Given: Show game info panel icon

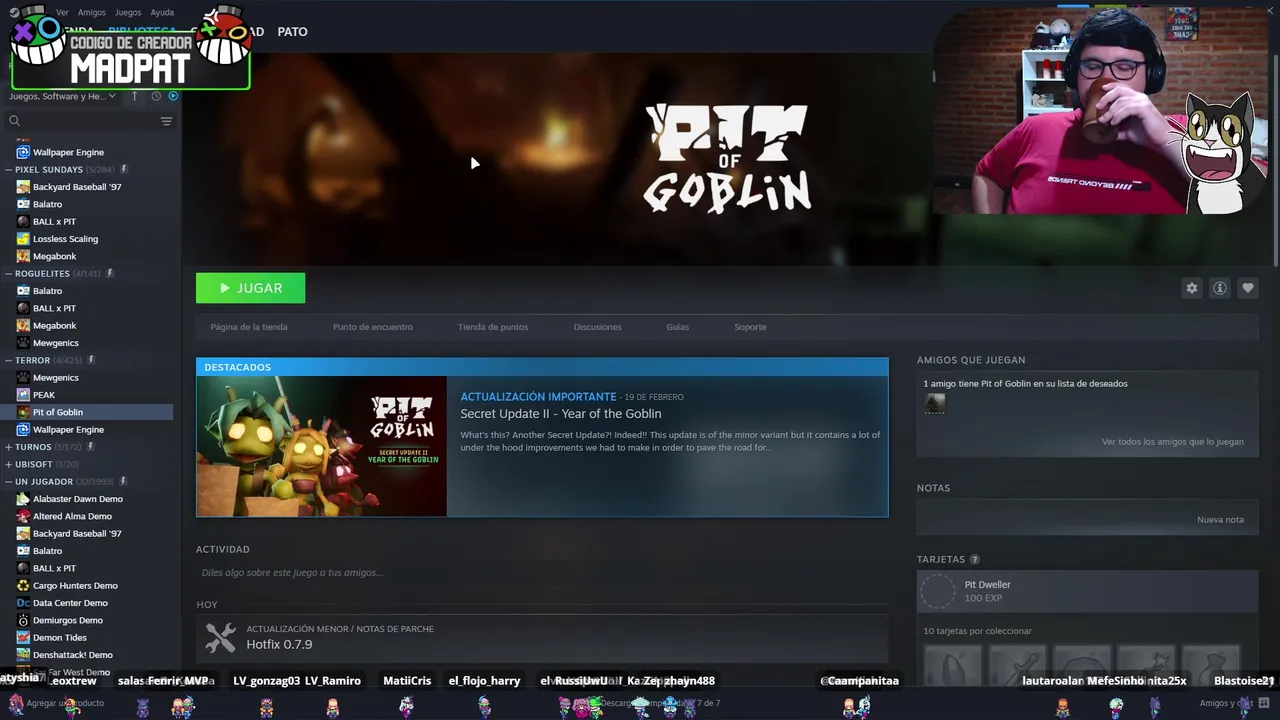Looking at the screenshot, I should [x=1219, y=288].
